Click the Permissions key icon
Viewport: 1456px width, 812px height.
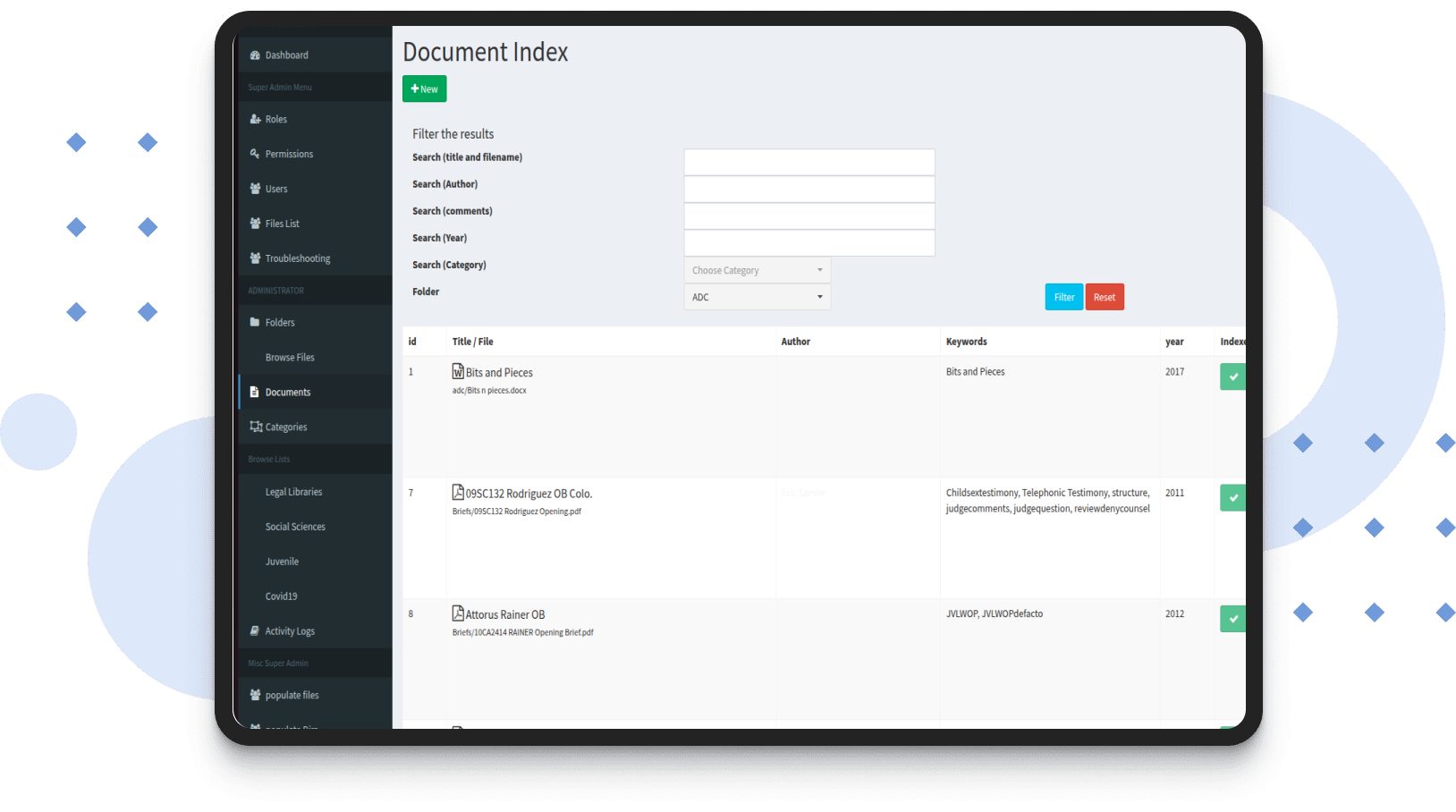tap(255, 154)
